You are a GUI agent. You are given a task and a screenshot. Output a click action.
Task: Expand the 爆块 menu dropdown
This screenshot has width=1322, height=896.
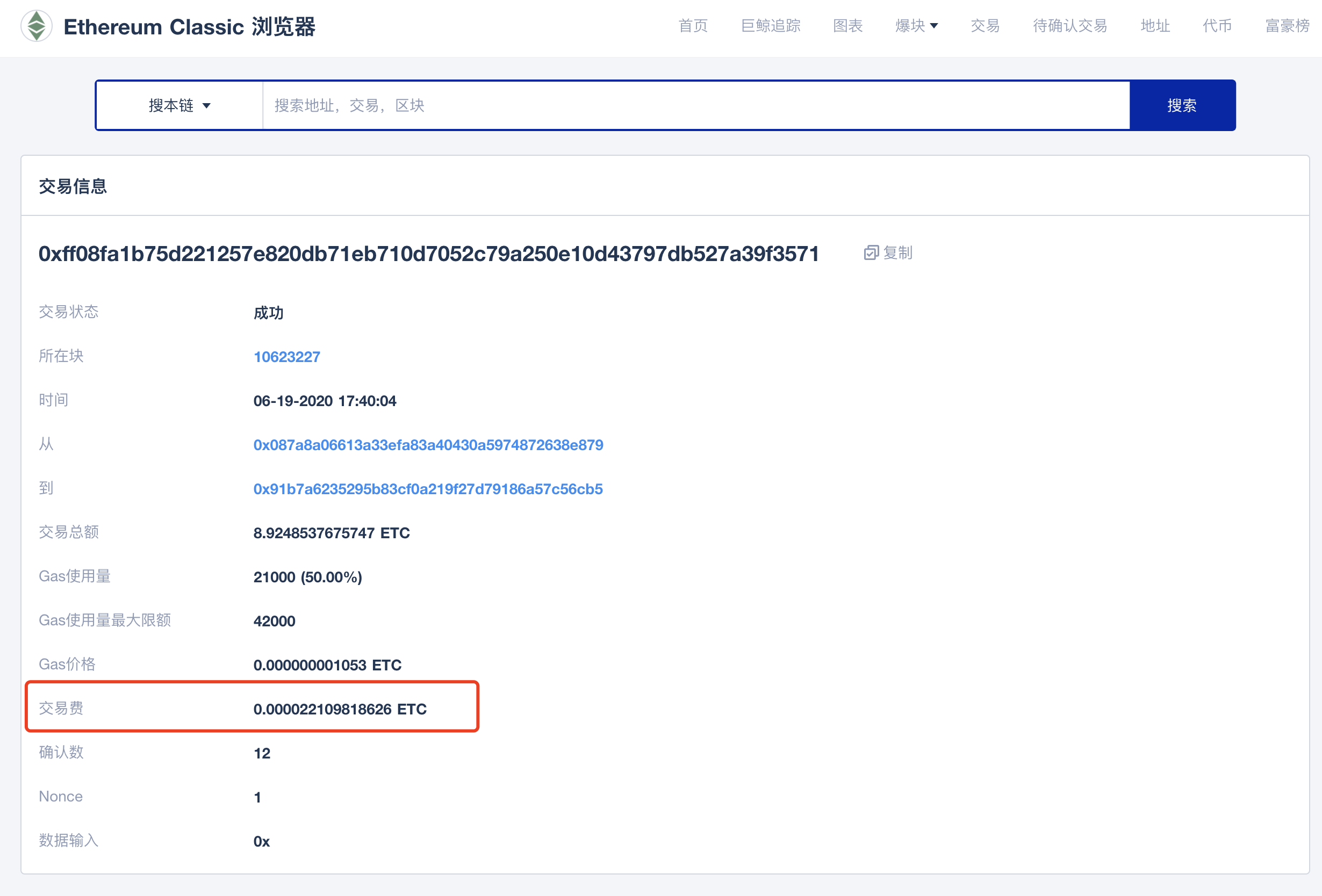point(916,26)
